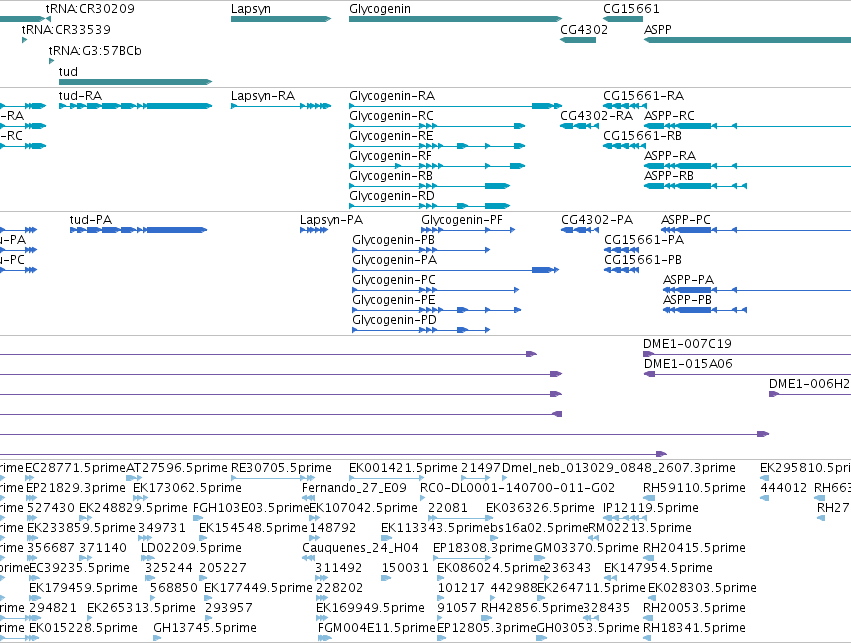Click Glycogenin-RE transcript label
The height and width of the screenshot is (643, 851).
391,136
